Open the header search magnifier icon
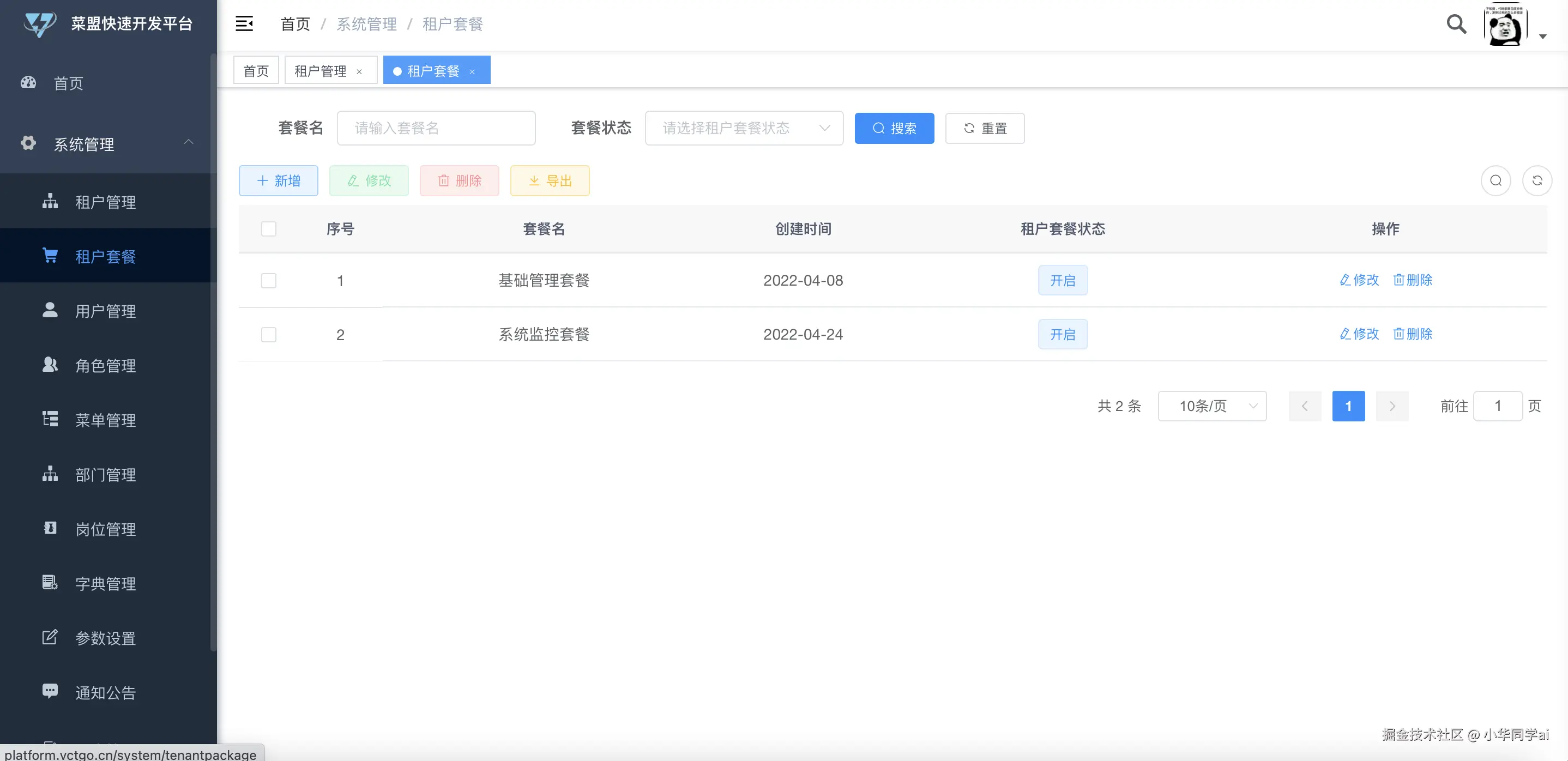 tap(1456, 24)
